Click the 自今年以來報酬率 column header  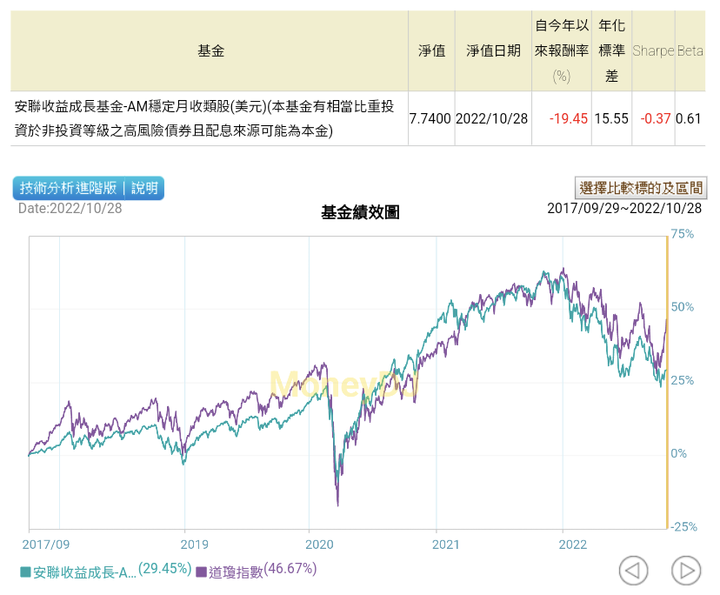(x=562, y=51)
